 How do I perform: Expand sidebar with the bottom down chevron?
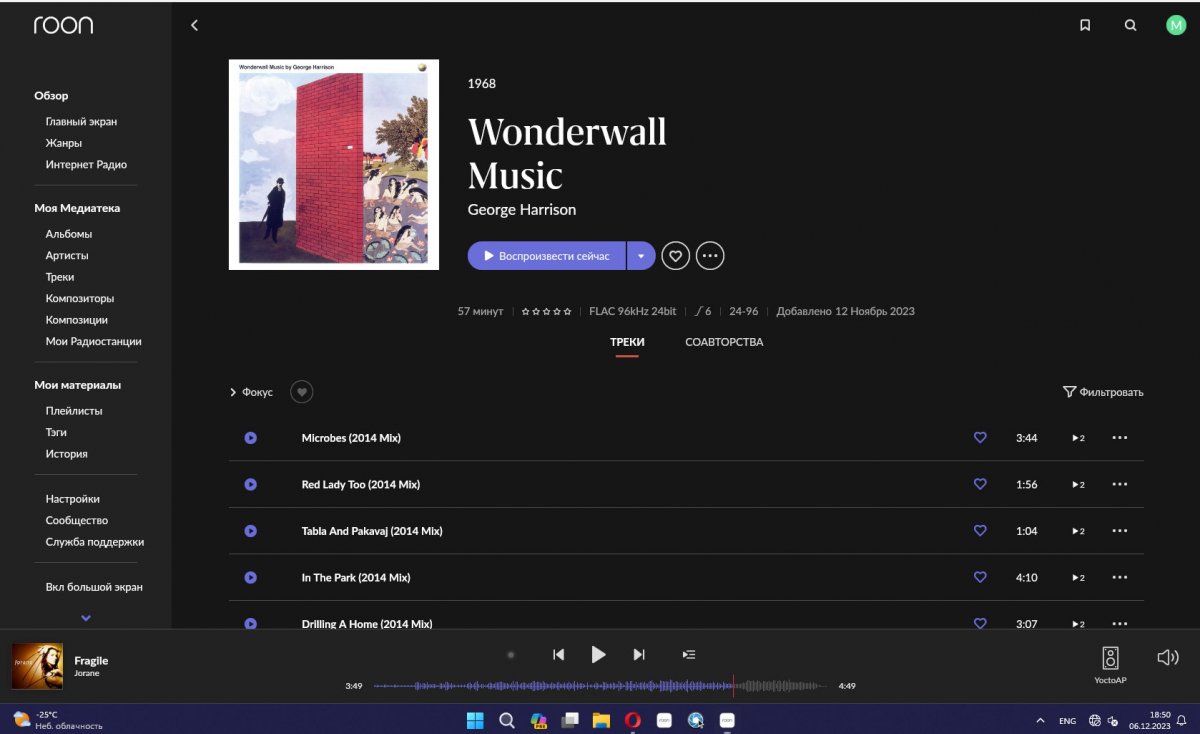(x=86, y=618)
